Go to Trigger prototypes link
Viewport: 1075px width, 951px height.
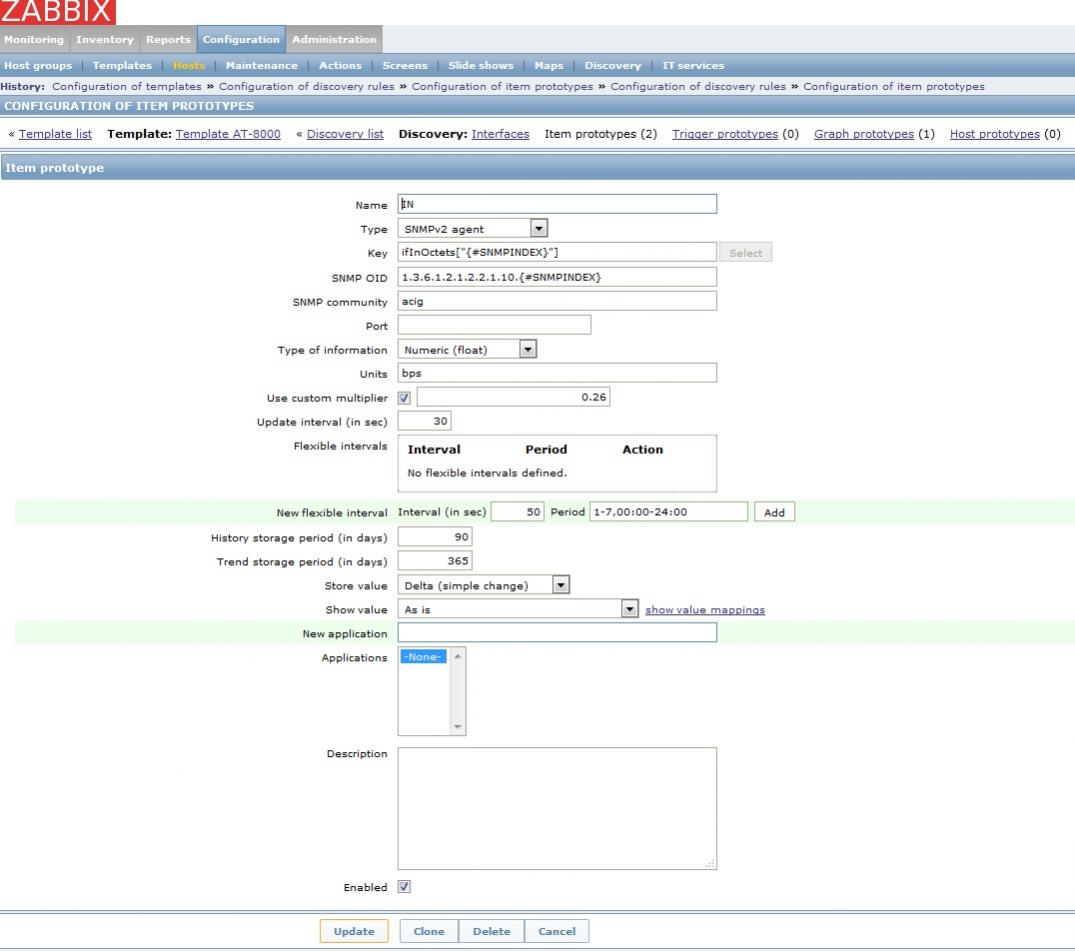tap(725, 134)
